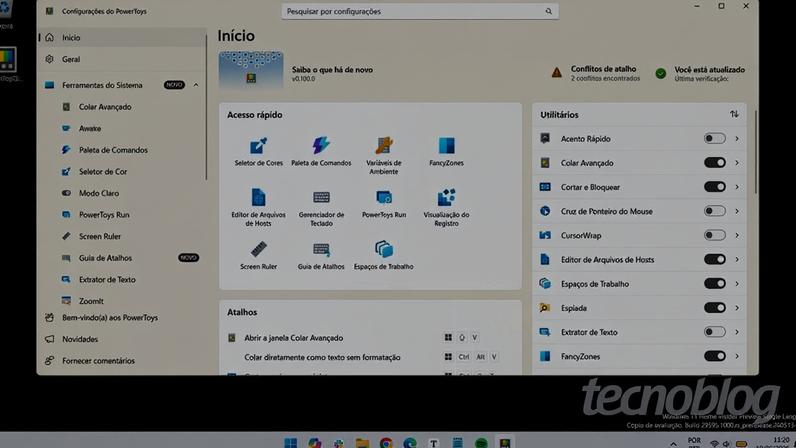Open FancyZones chevron in Utilitários list

737,356
